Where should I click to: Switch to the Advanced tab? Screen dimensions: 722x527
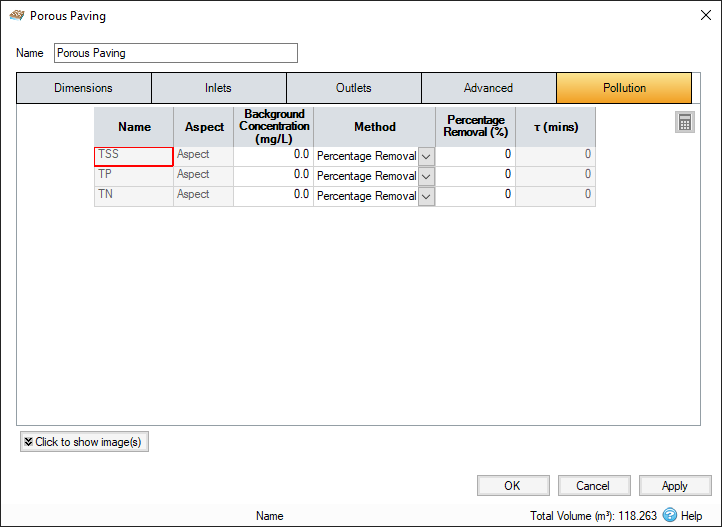click(489, 88)
